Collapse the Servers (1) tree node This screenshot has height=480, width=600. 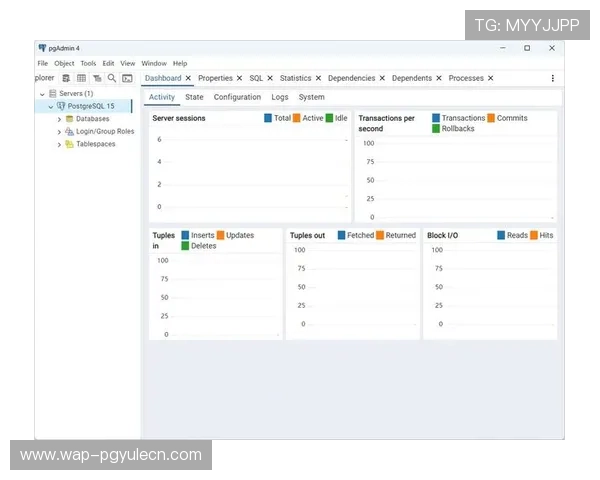(42, 94)
